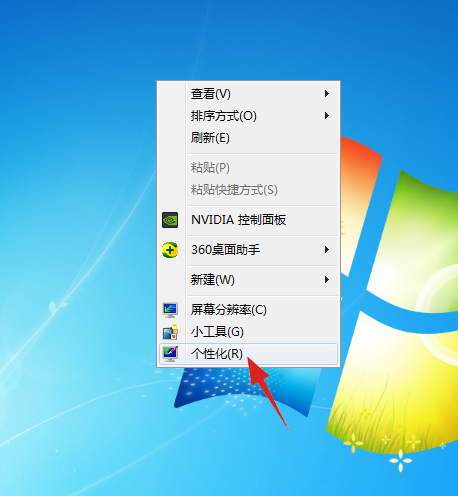This screenshot has width=458, height=496.
Task: Select 个性化(R) from the menu
Action: click(x=248, y=354)
